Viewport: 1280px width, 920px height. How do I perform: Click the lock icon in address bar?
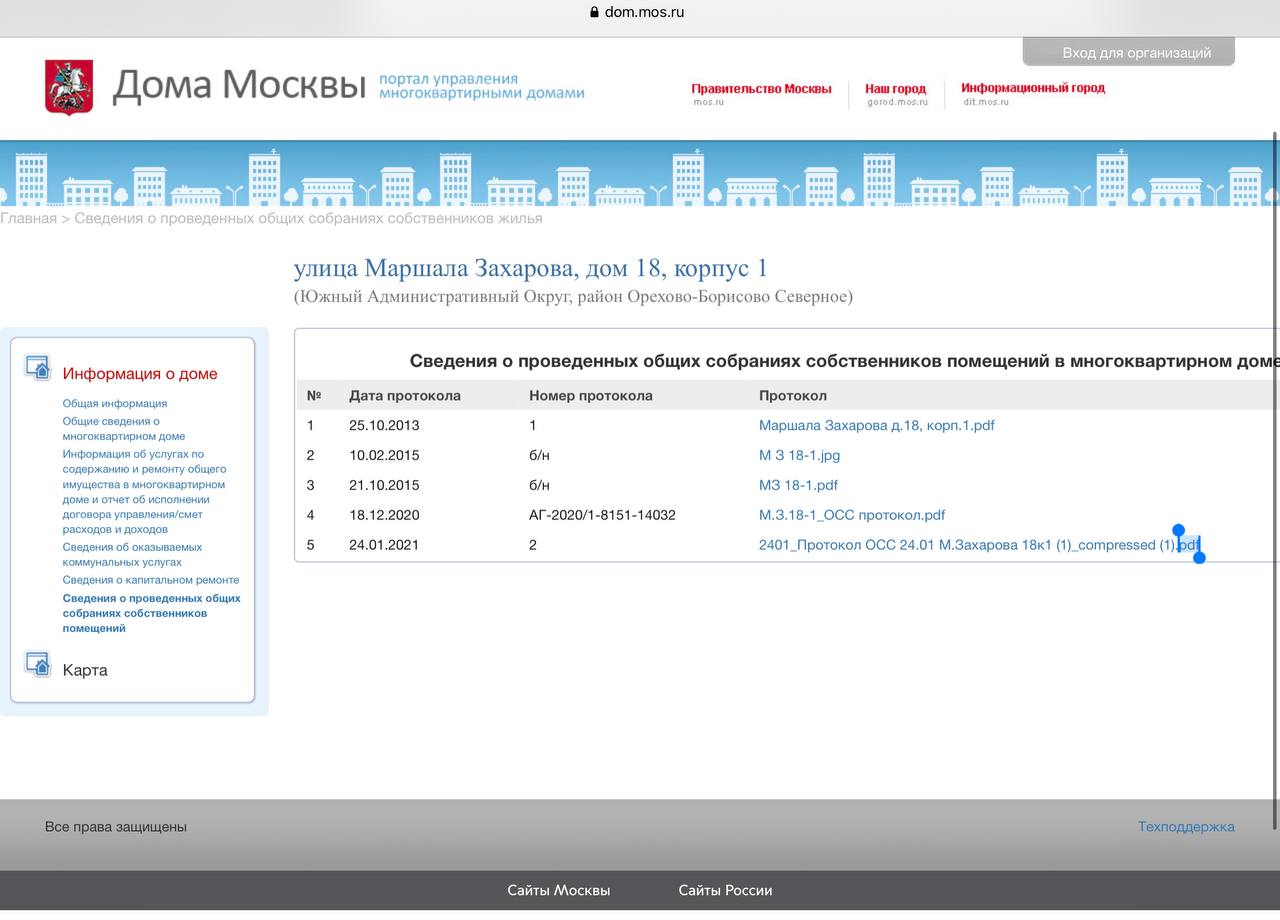pyautogui.click(x=594, y=13)
